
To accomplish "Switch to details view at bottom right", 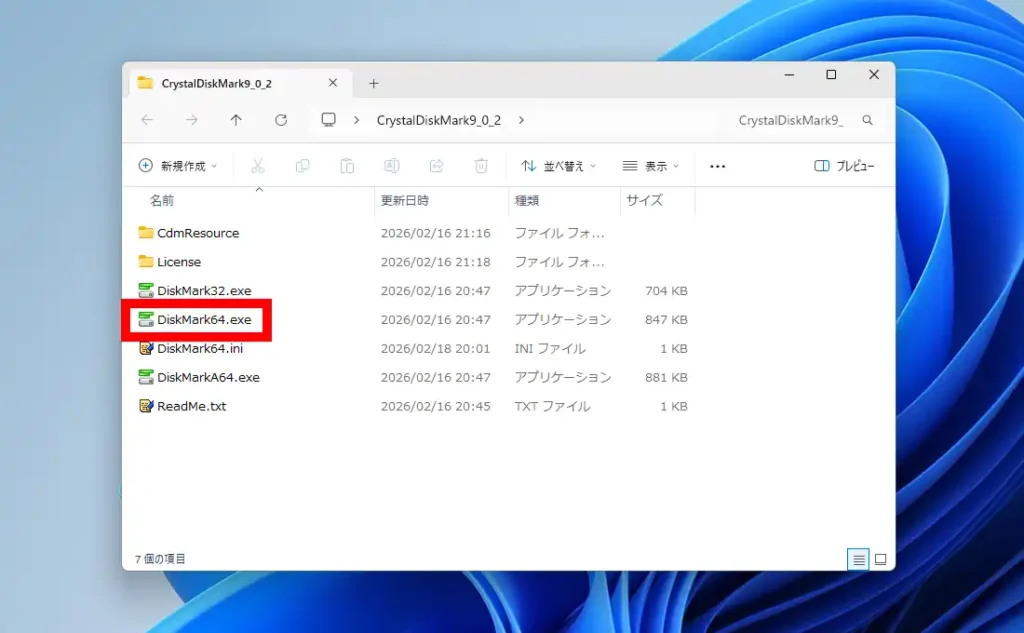I will 858,559.
